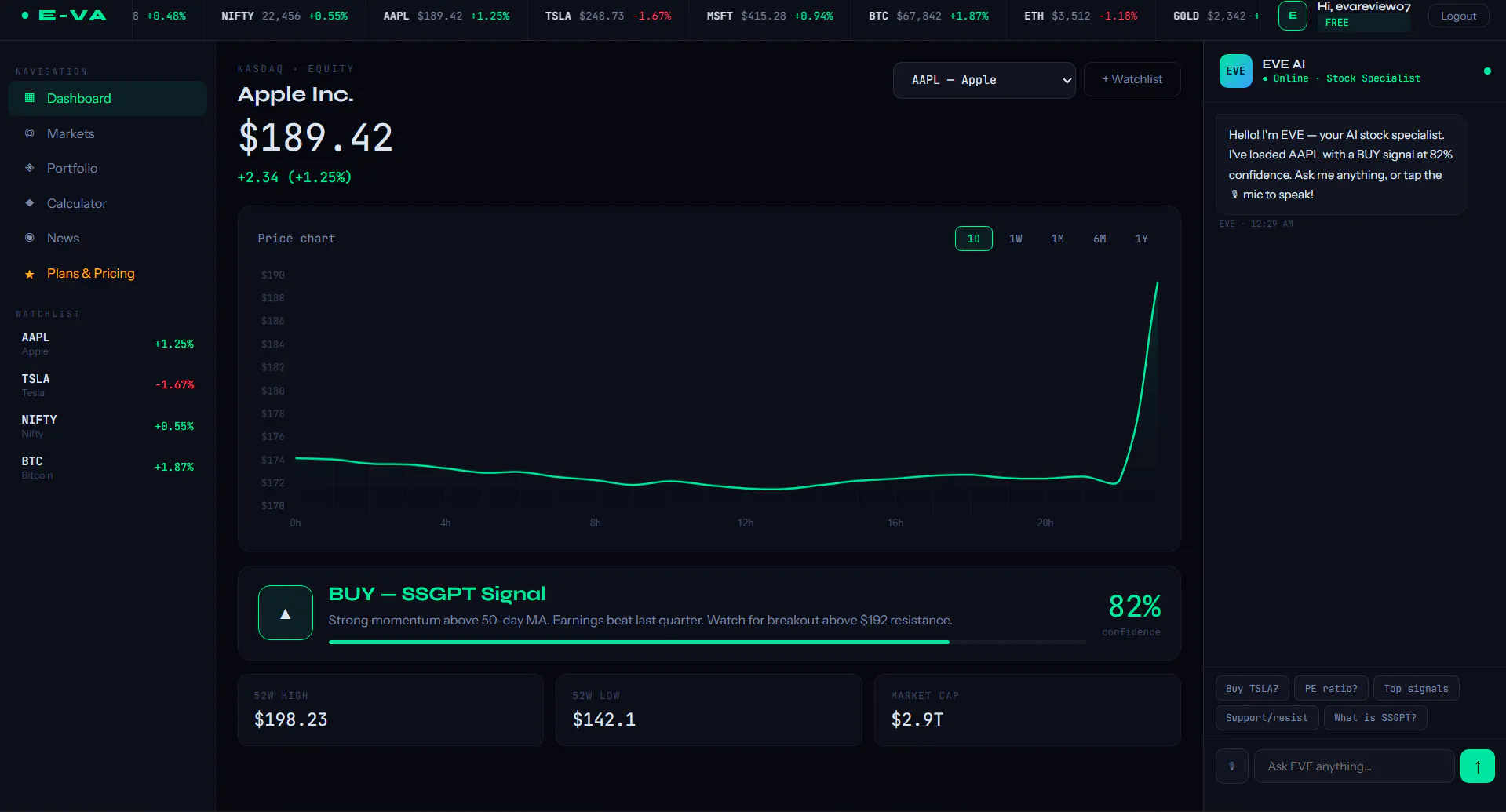This screenshot has width=1506, height=812.
Task: Click the +2.34 (+1.25%) change text
Action: click(294, 177)
